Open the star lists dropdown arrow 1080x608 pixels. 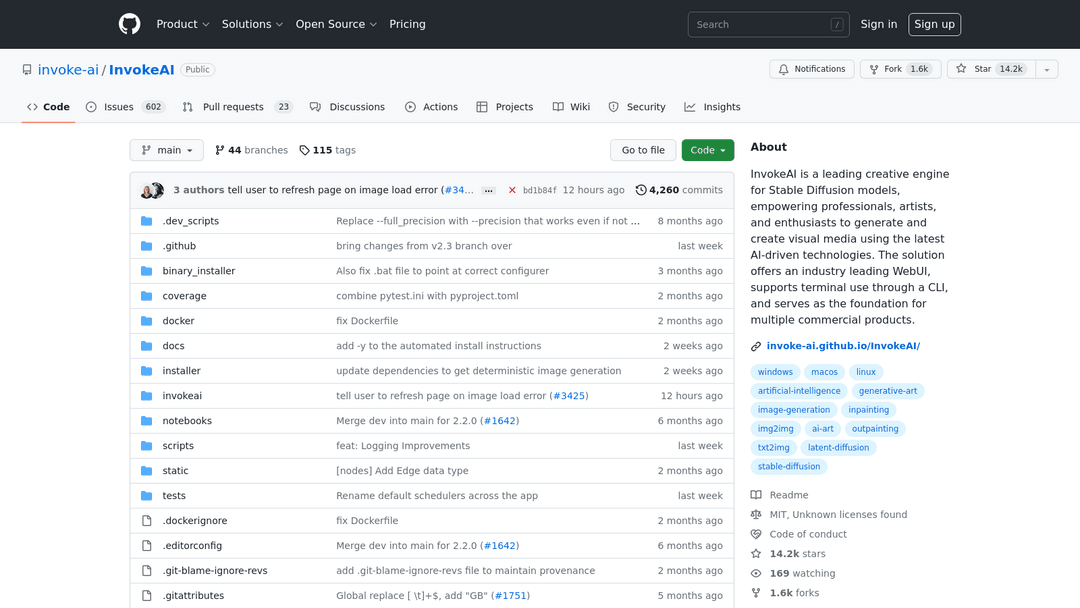coord(1046,70)
